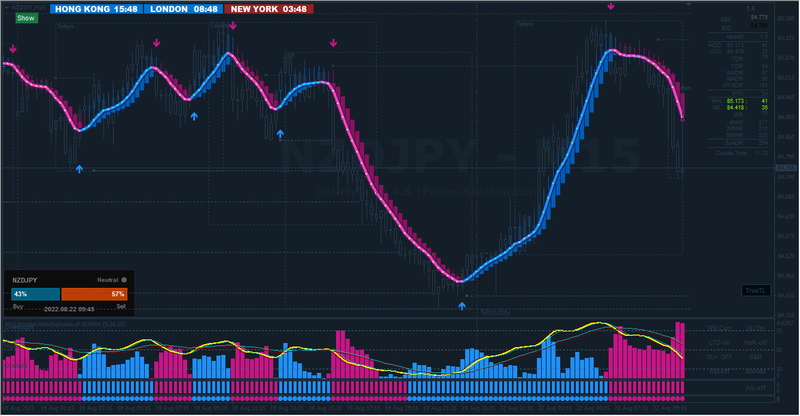Screen dimensions: 800x416
Task: Click the magenta sell arrow above the London label
Action: [233, 26]
